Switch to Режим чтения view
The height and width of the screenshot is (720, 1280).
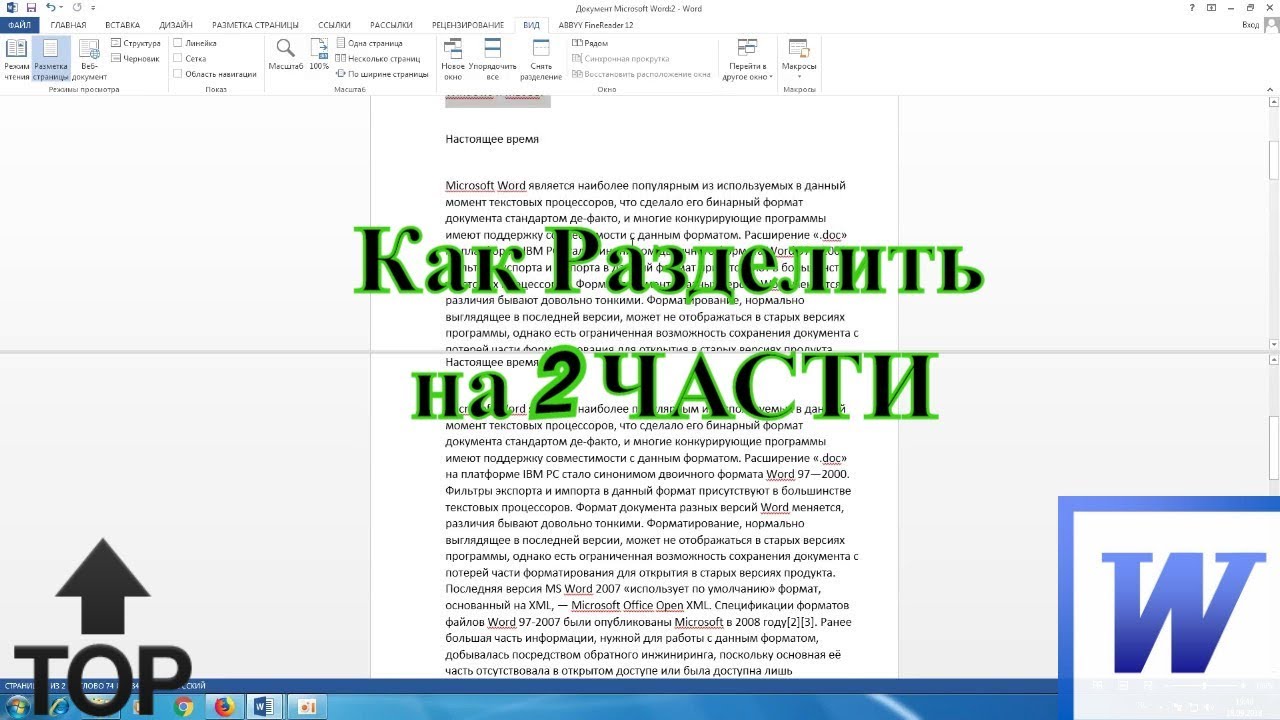[x=16, y=60]
